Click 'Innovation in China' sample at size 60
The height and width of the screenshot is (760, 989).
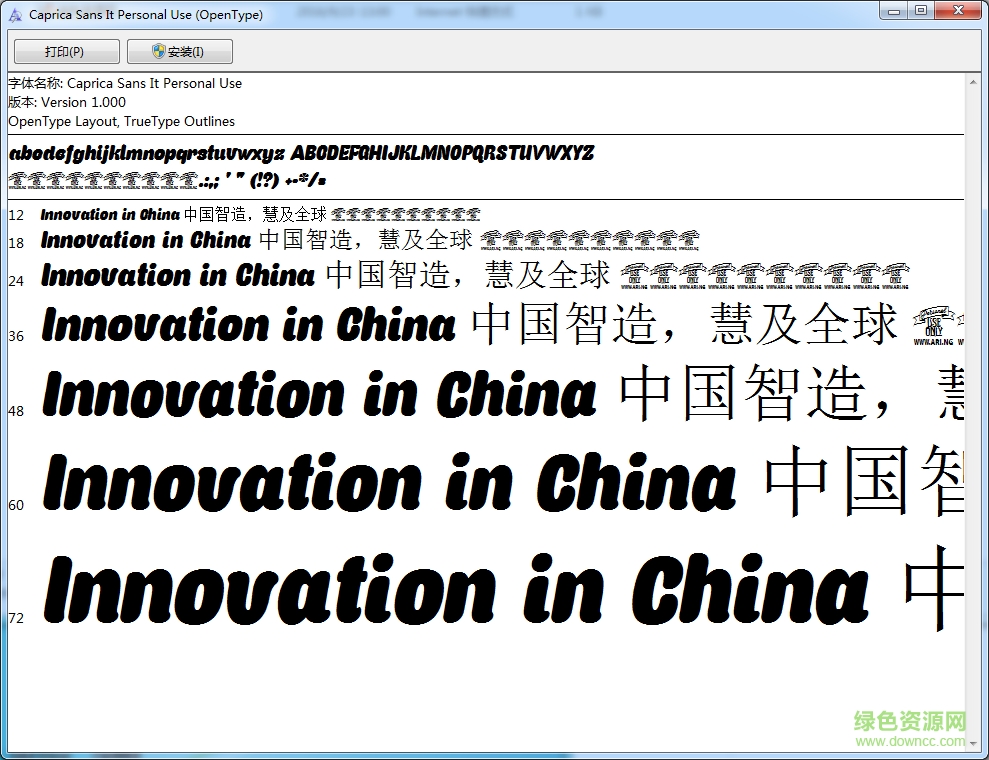[390, 481]
